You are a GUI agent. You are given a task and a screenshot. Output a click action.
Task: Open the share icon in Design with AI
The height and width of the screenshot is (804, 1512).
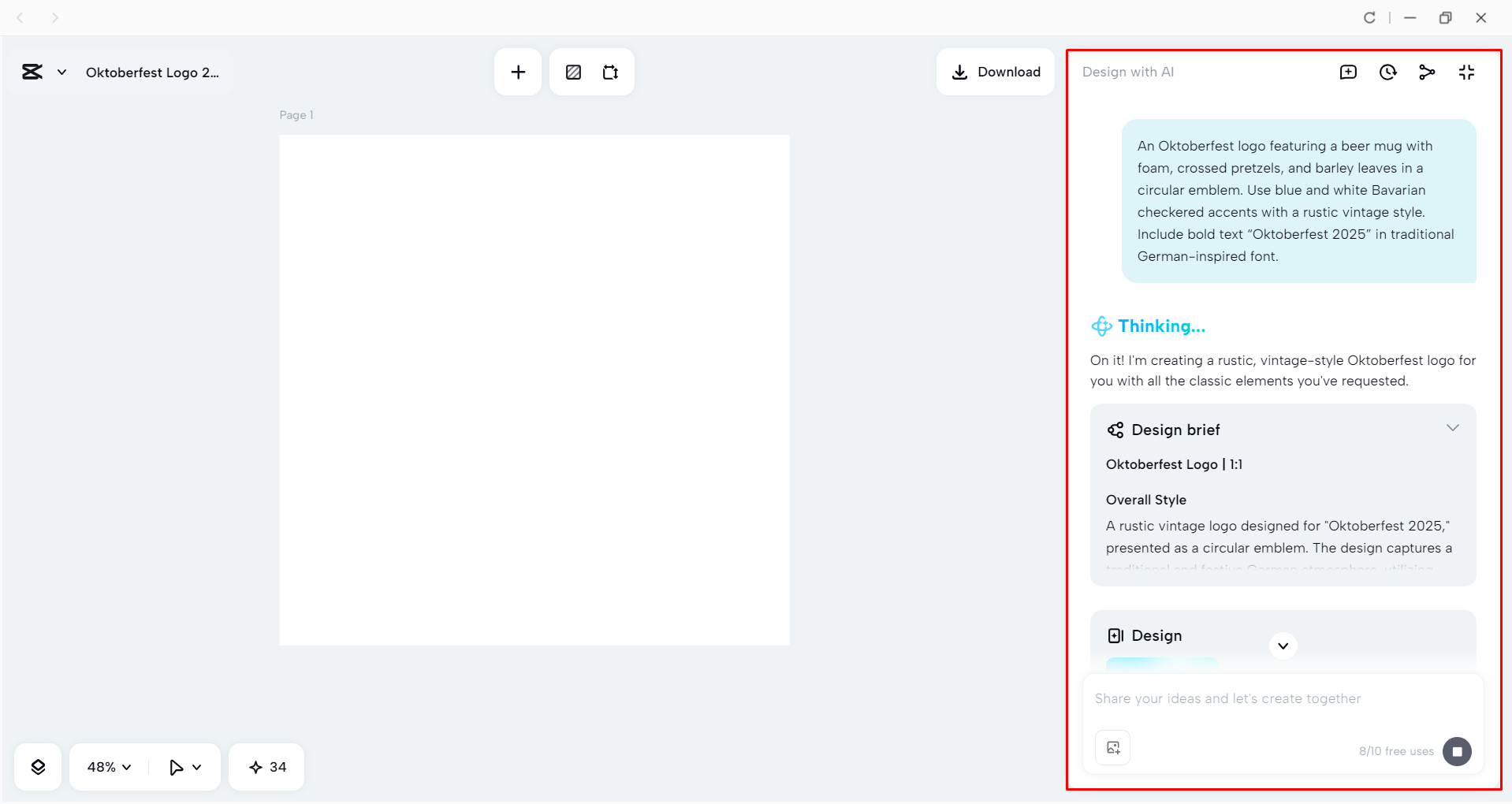click(x=1427, y=73)
